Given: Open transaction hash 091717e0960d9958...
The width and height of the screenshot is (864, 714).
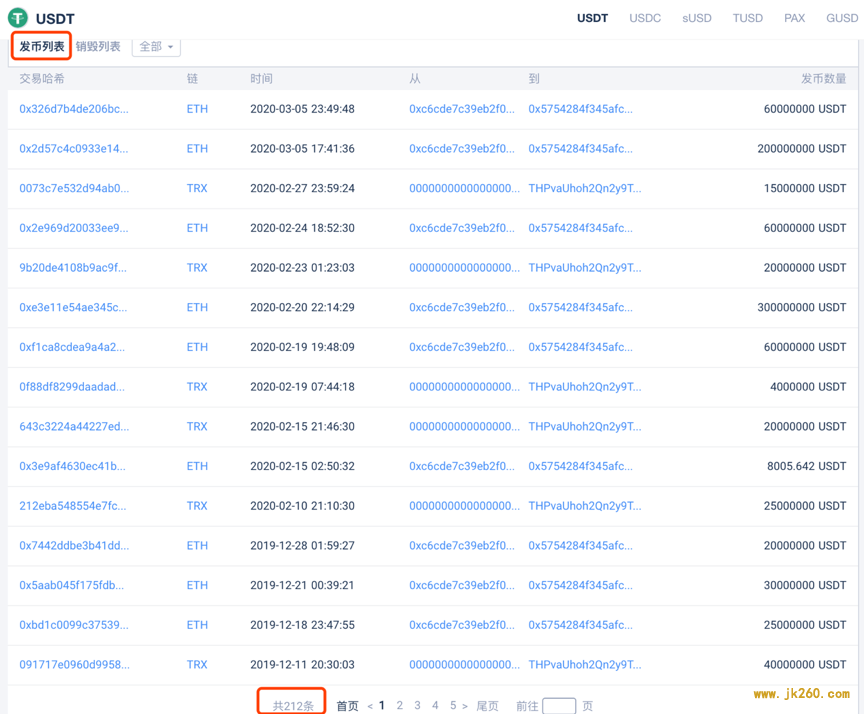Looking at the screenshot, I should point(74,664).
